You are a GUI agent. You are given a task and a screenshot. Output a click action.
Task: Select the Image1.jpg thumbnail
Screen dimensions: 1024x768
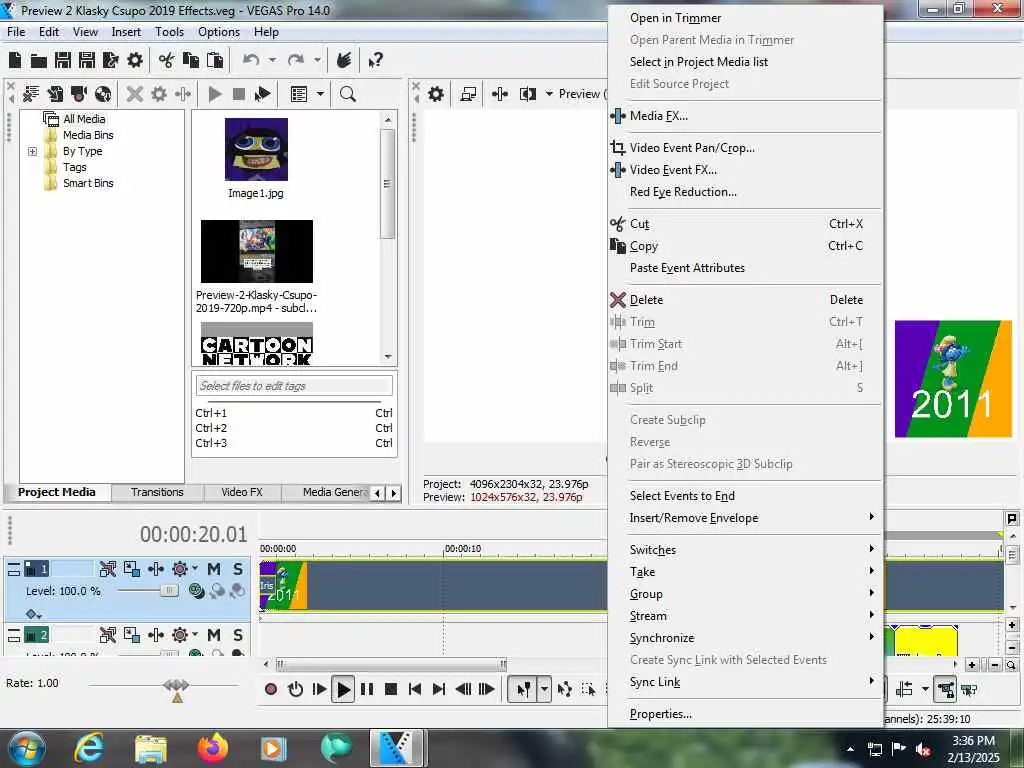pos(256,150)
